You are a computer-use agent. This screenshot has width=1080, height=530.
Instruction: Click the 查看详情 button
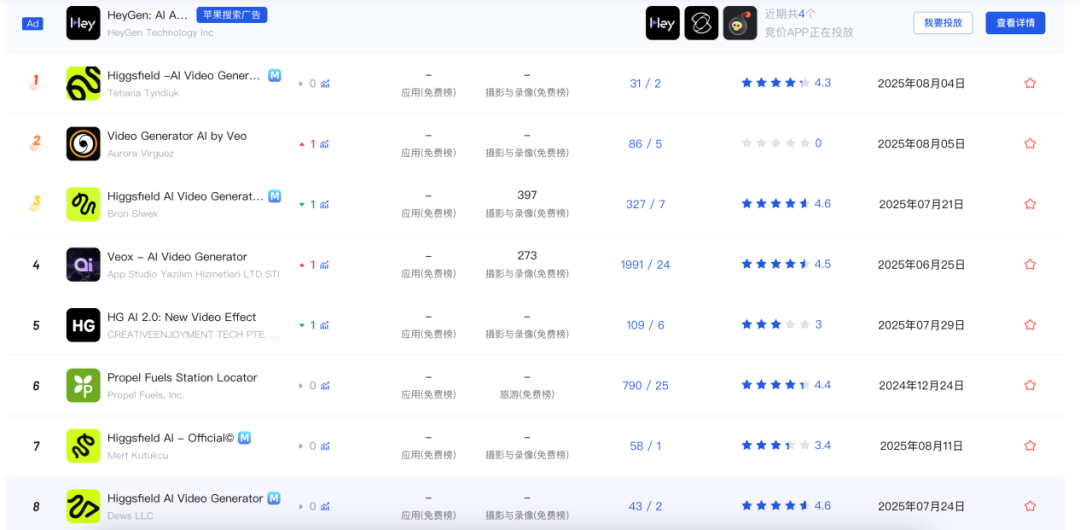1015,23
